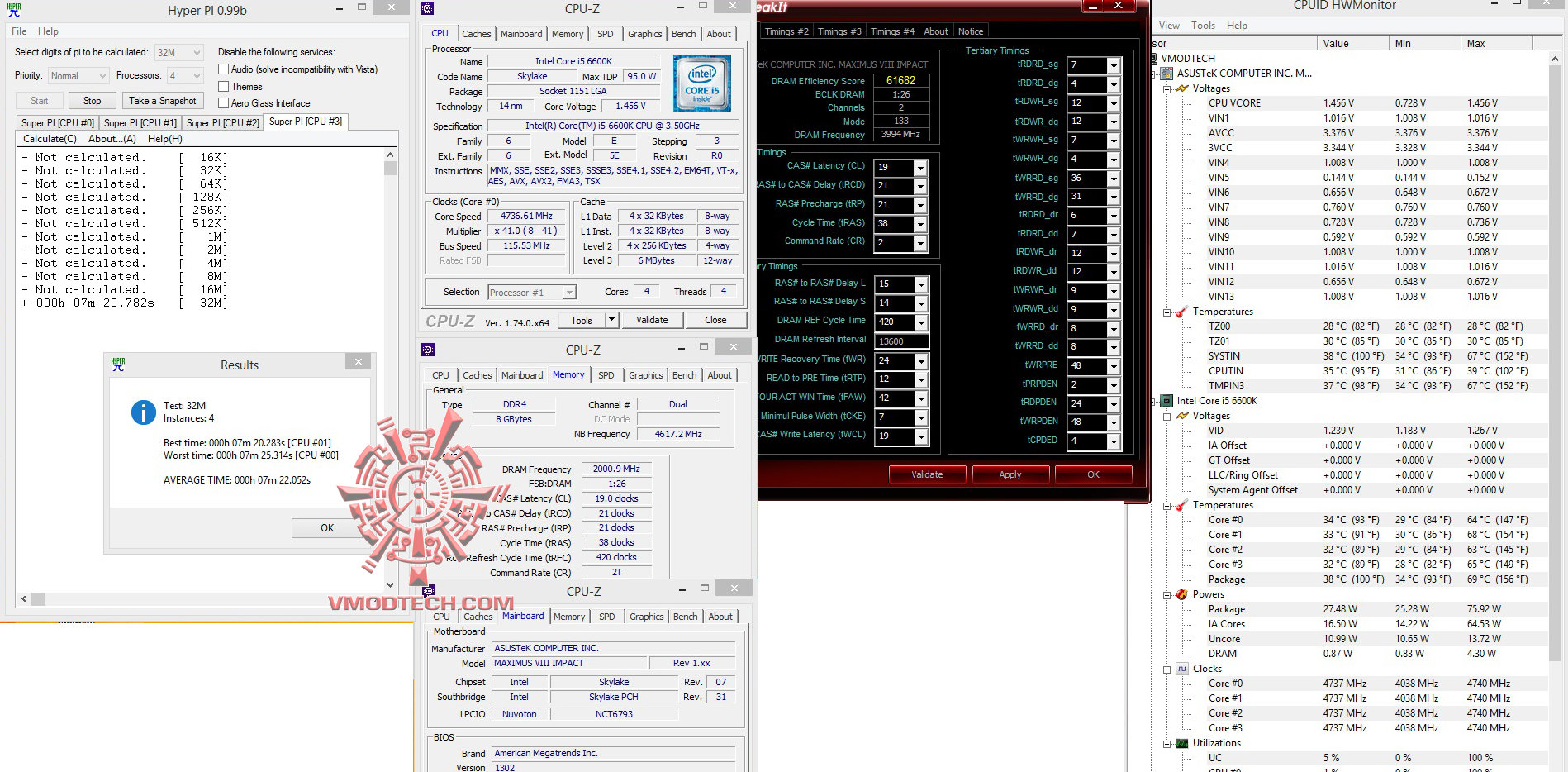
Task: Open the Timings #2 tab in MemTweakIt
Action: (786, 31)
